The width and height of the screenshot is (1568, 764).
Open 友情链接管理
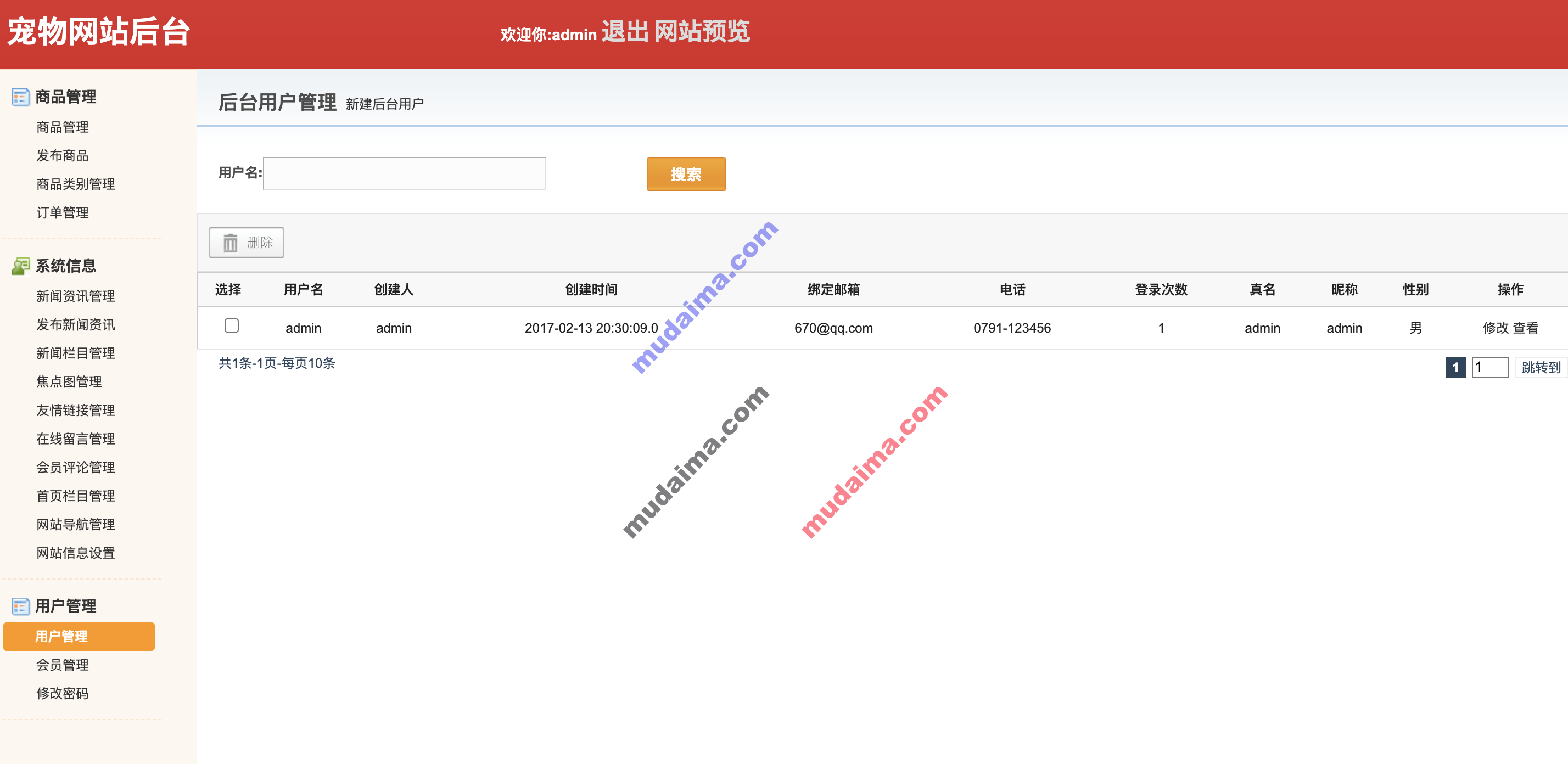(75, 411)
